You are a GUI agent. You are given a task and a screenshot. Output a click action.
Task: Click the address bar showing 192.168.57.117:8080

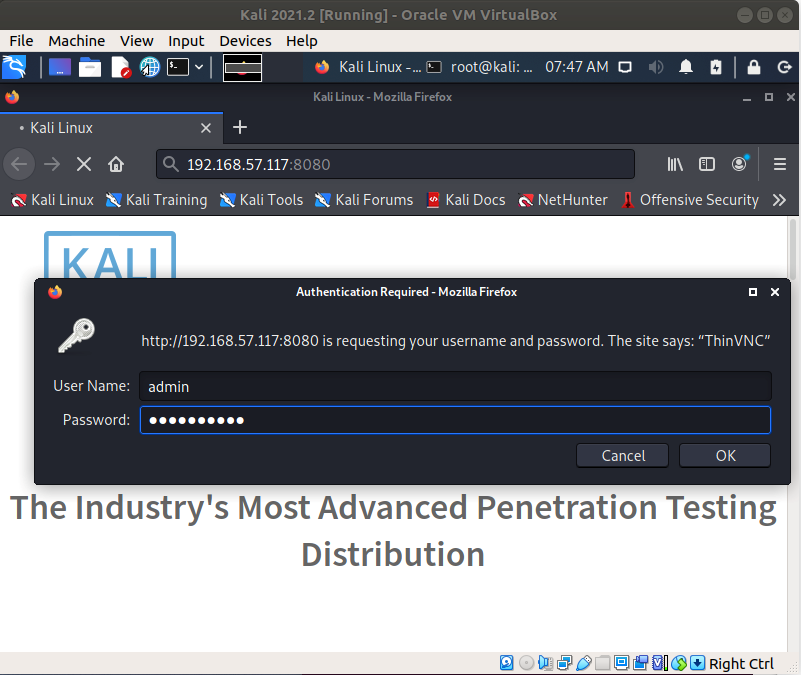point(395,165)
